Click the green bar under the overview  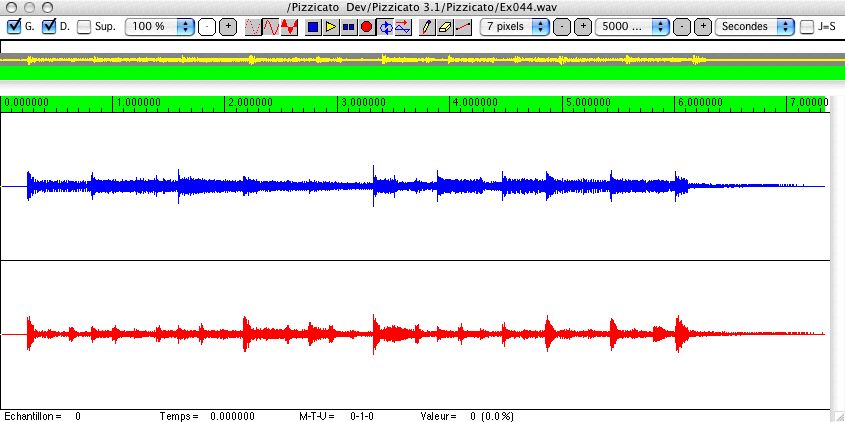pos(422,73)
